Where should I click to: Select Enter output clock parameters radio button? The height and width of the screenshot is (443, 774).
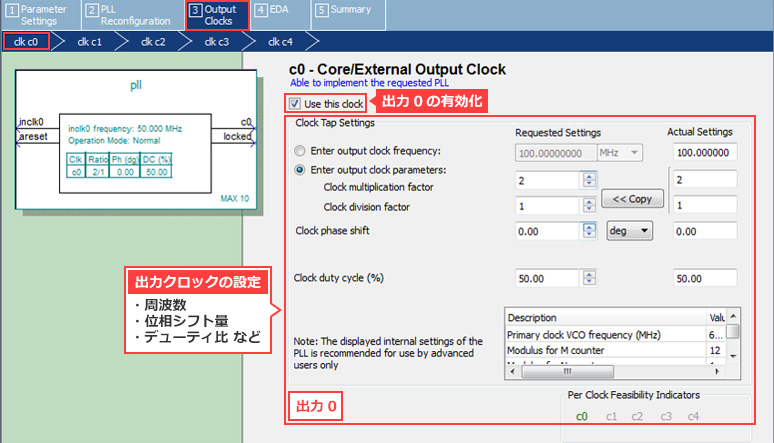(x=300, y=169)
